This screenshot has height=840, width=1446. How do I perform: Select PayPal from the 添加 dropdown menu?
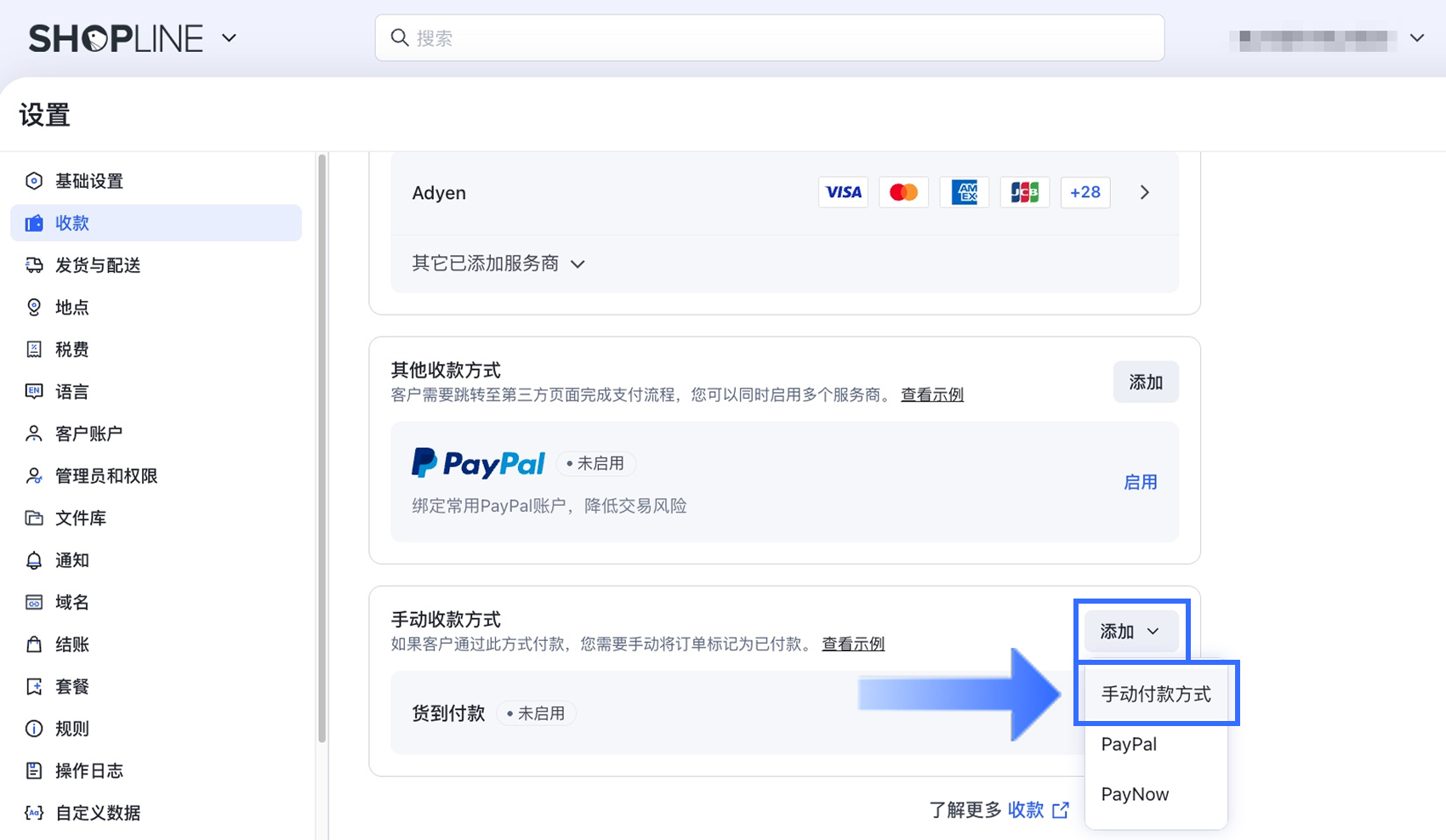1156,744
